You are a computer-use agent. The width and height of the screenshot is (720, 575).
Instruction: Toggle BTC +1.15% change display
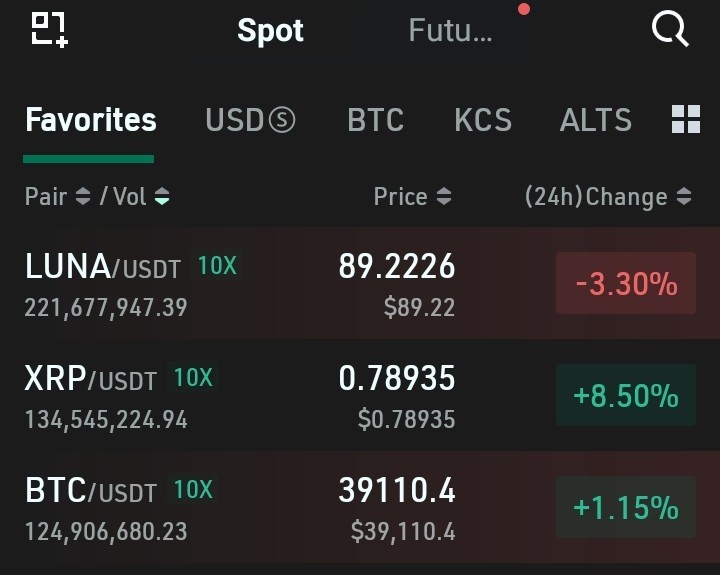[626, 507]
